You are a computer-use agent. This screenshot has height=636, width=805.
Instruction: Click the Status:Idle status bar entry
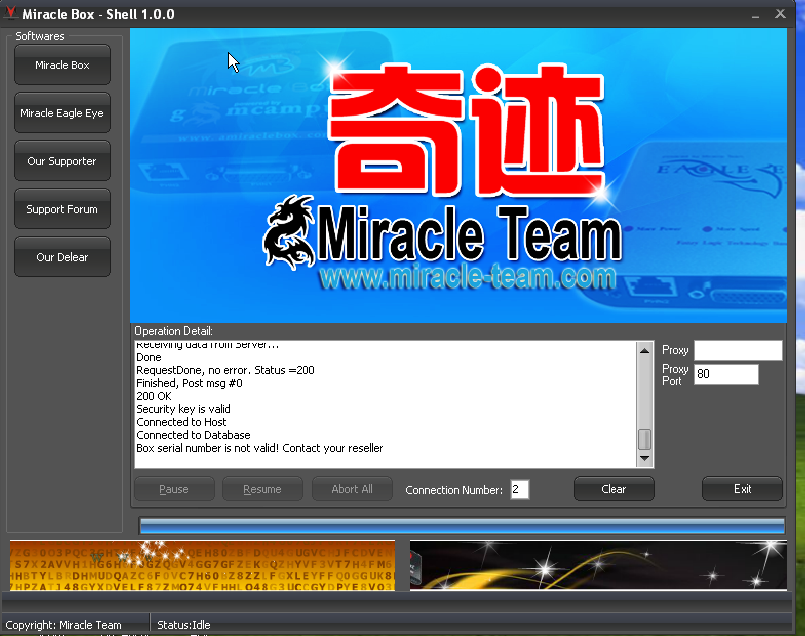[x=184, y=625]
